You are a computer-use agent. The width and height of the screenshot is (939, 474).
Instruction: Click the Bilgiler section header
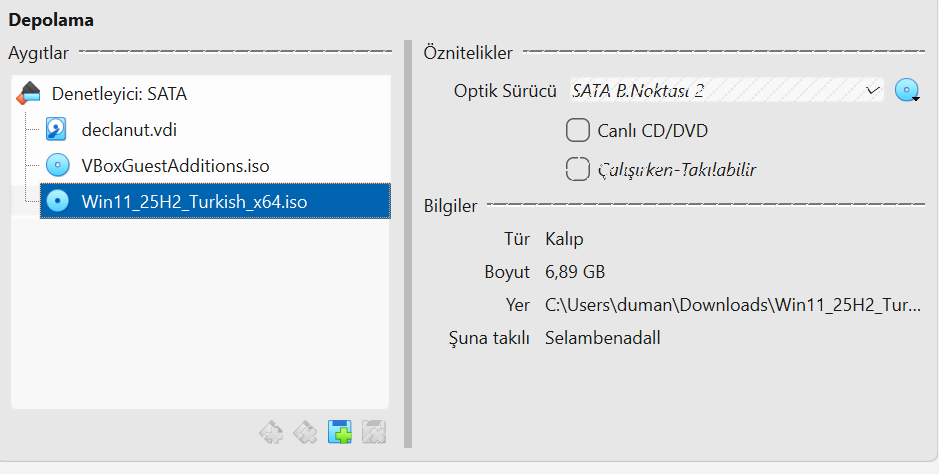coord(451,206)
